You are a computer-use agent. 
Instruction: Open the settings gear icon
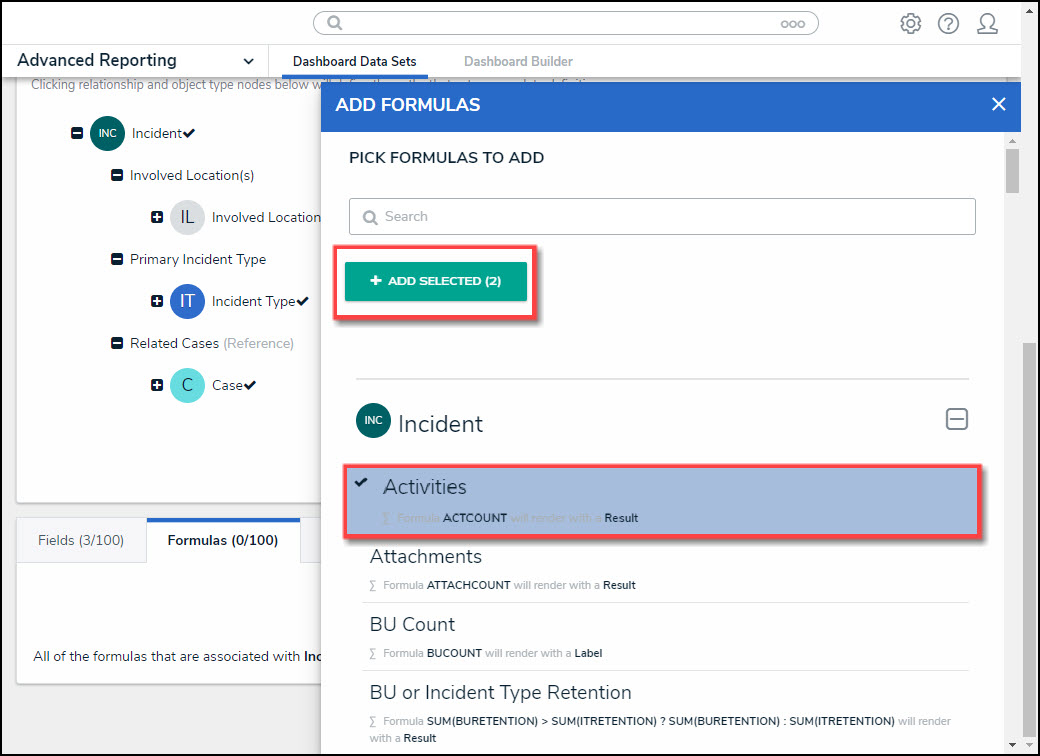point(910,24)
